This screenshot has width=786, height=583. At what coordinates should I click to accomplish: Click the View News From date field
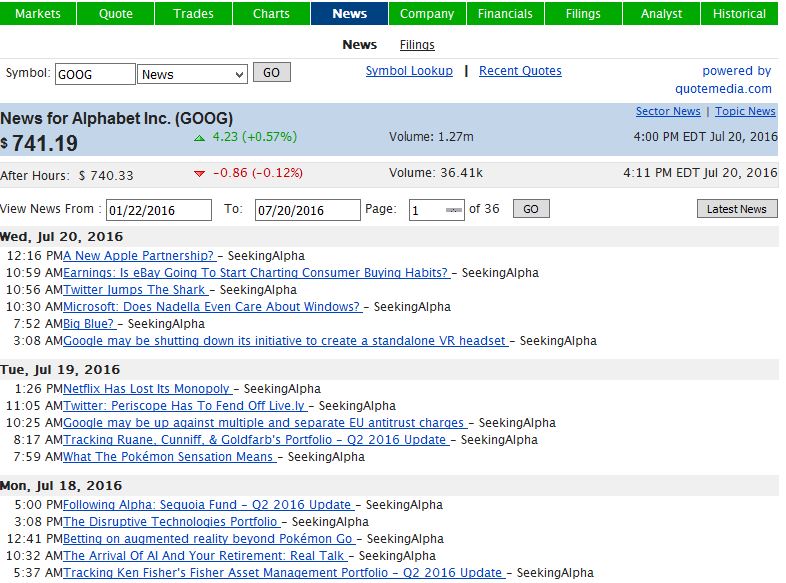point(159,210)
